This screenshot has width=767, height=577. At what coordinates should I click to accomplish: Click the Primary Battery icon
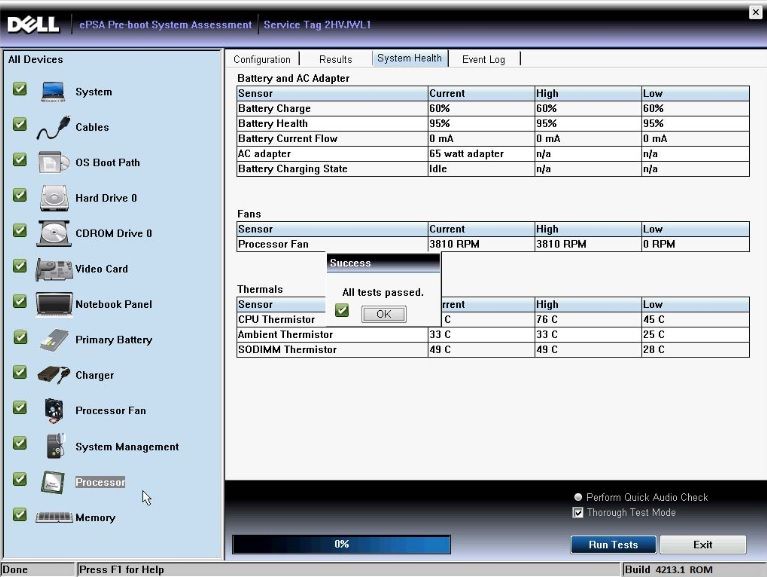click(x=54, y=340)
